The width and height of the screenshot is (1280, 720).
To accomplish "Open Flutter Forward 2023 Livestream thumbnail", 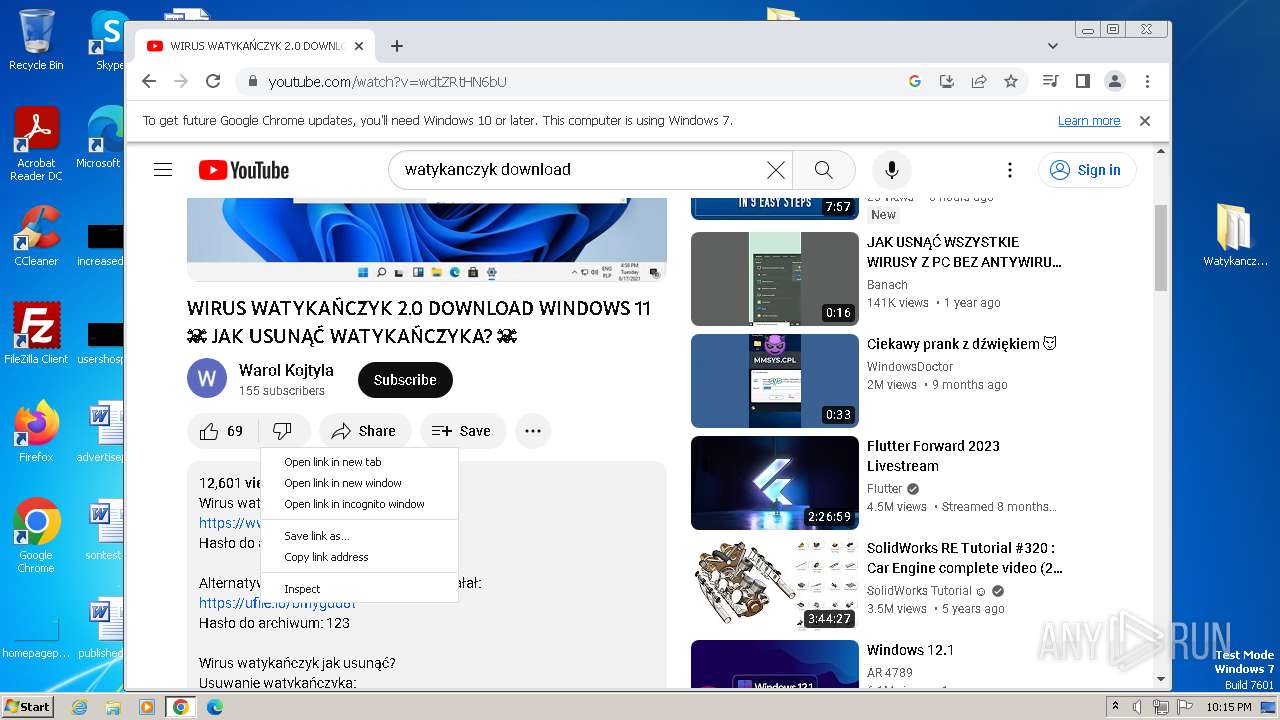I will tap(775, 483).
